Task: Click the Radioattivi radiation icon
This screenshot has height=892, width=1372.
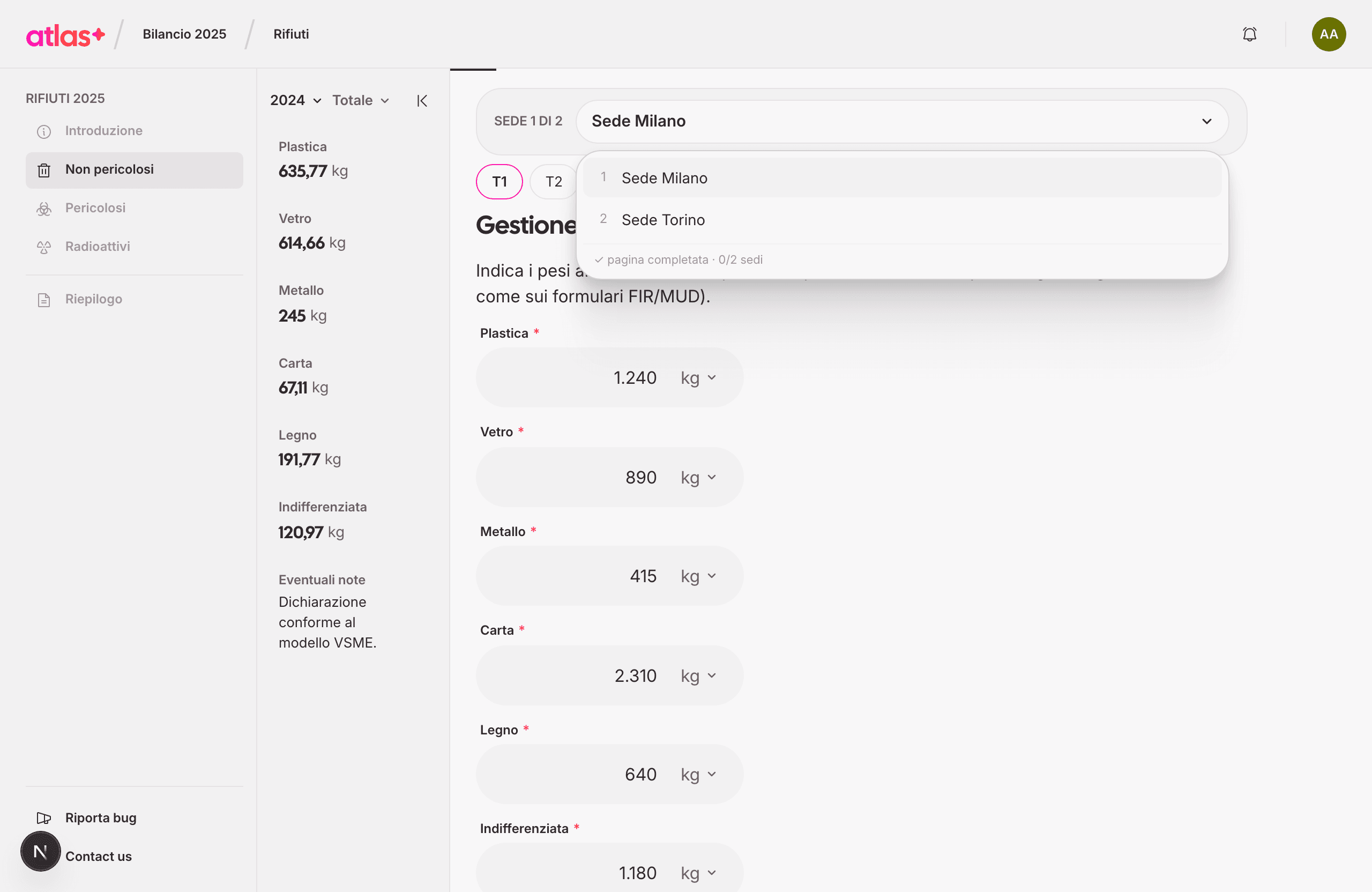Action: pyautogui.click(x=44, y=247)
